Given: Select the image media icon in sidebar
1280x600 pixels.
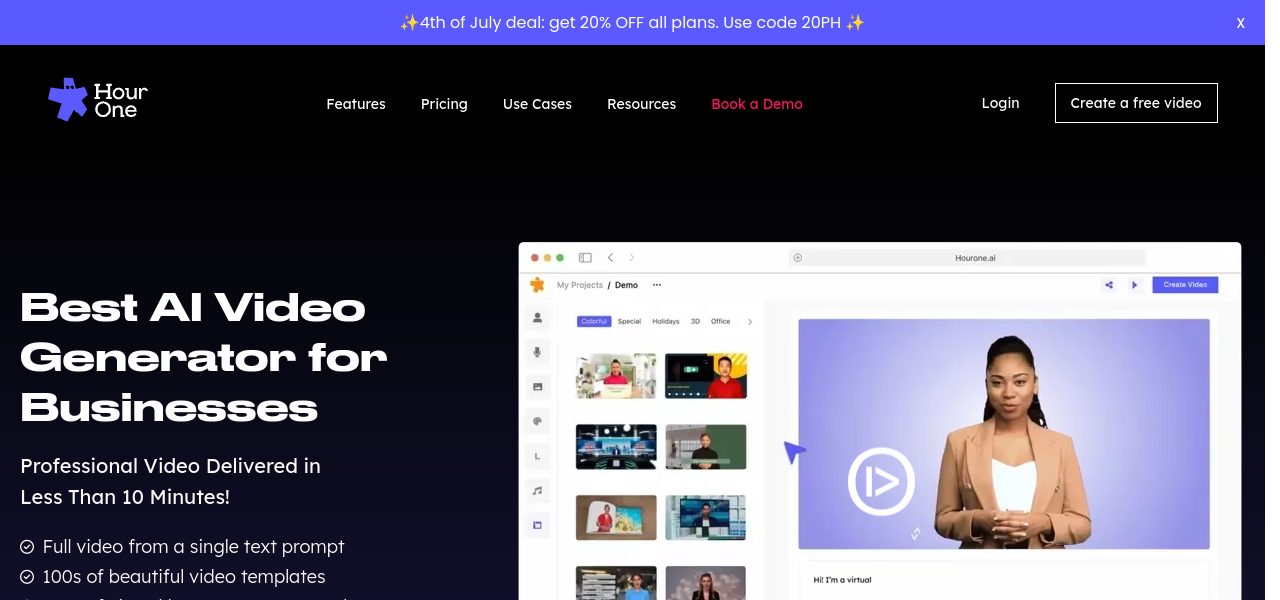Looking at the screenshot, I should tap(538, 386).
